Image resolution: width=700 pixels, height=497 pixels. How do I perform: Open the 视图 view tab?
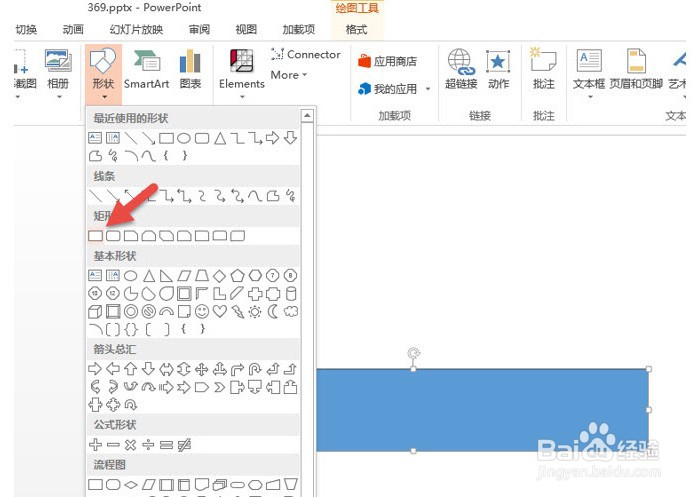pos(246,29)
